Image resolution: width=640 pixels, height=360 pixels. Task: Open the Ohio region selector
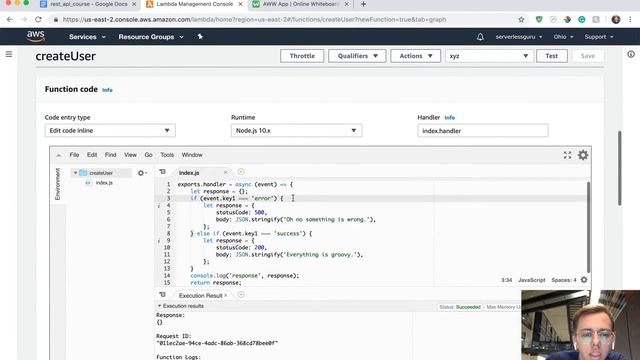[x=563, y=37]
